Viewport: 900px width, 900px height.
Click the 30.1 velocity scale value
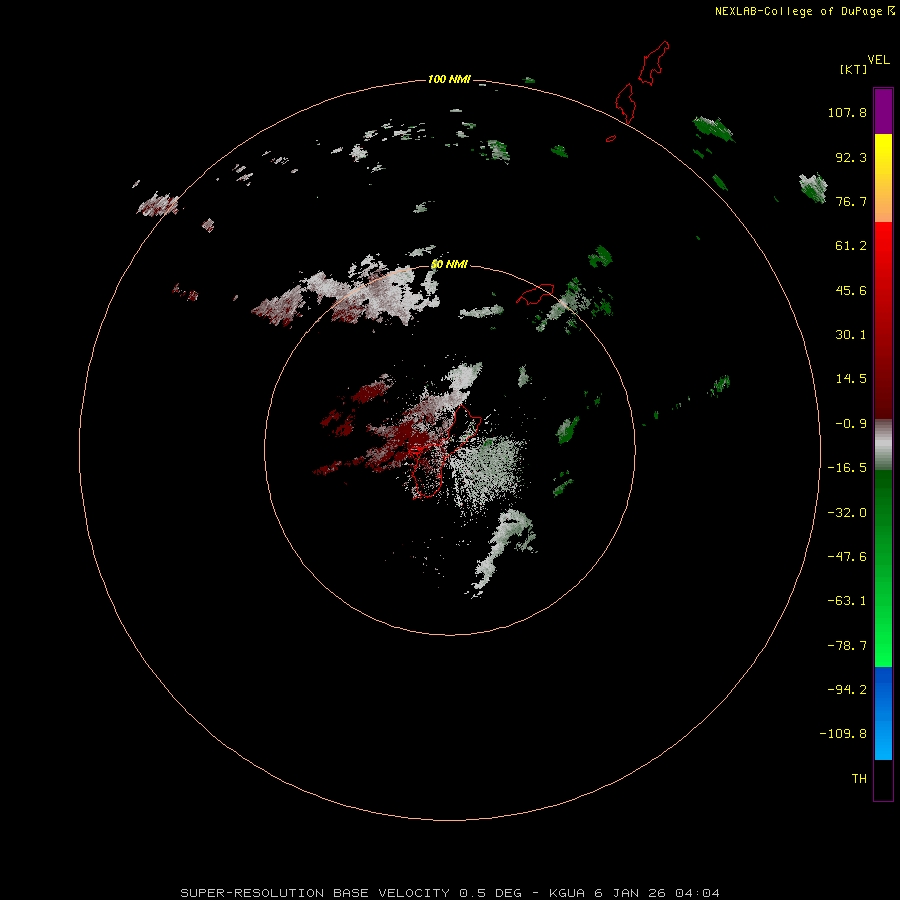(851, 335)
